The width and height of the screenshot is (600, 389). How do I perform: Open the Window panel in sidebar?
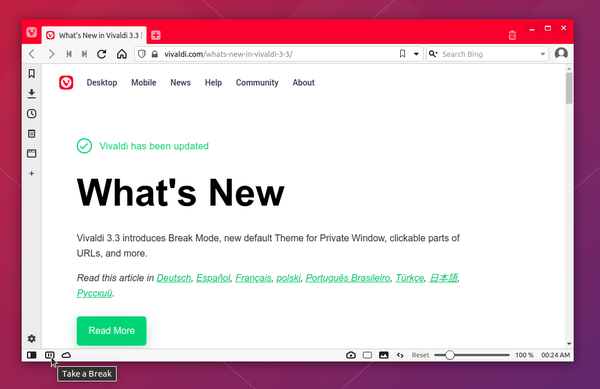pyautogui.click(x=32, y=153)
